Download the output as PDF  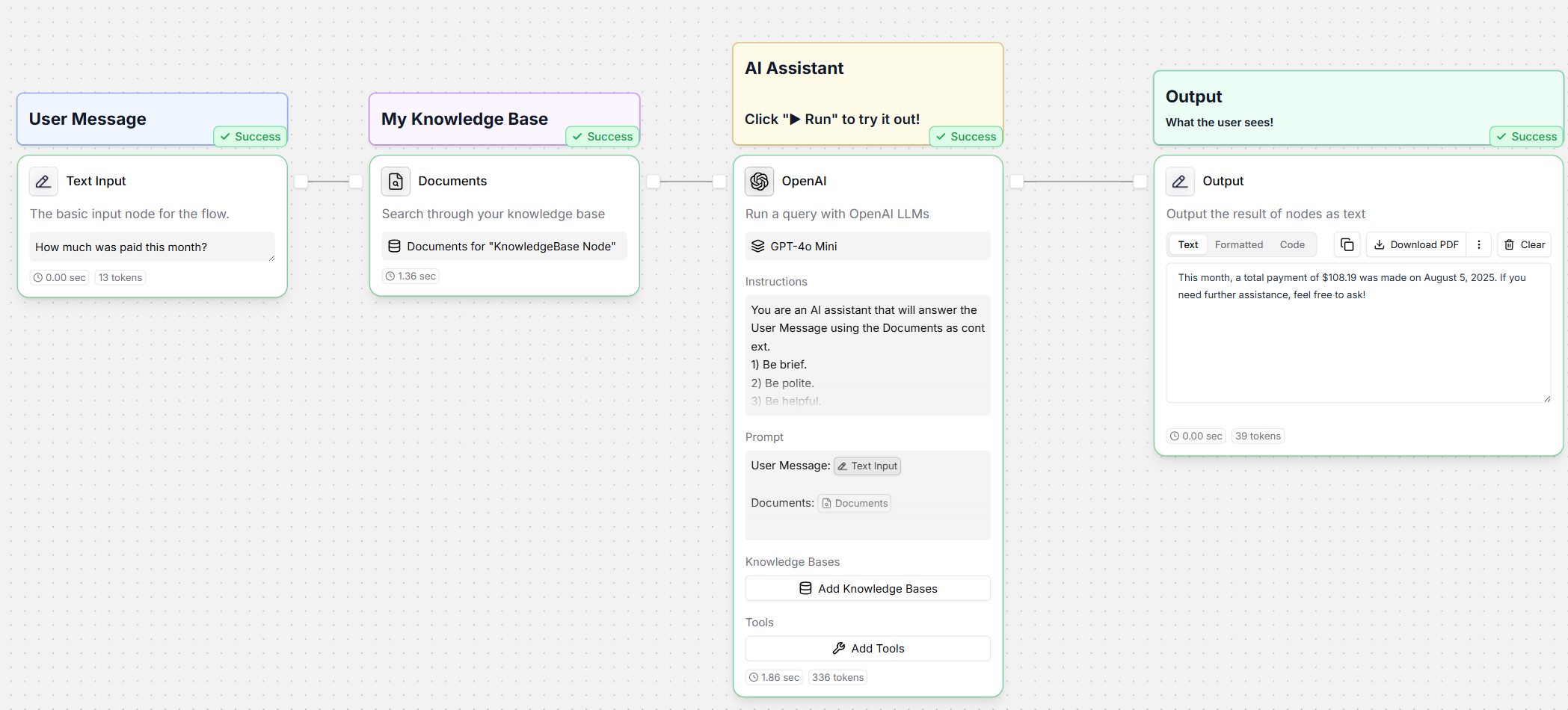click(x=1416, y=245)
